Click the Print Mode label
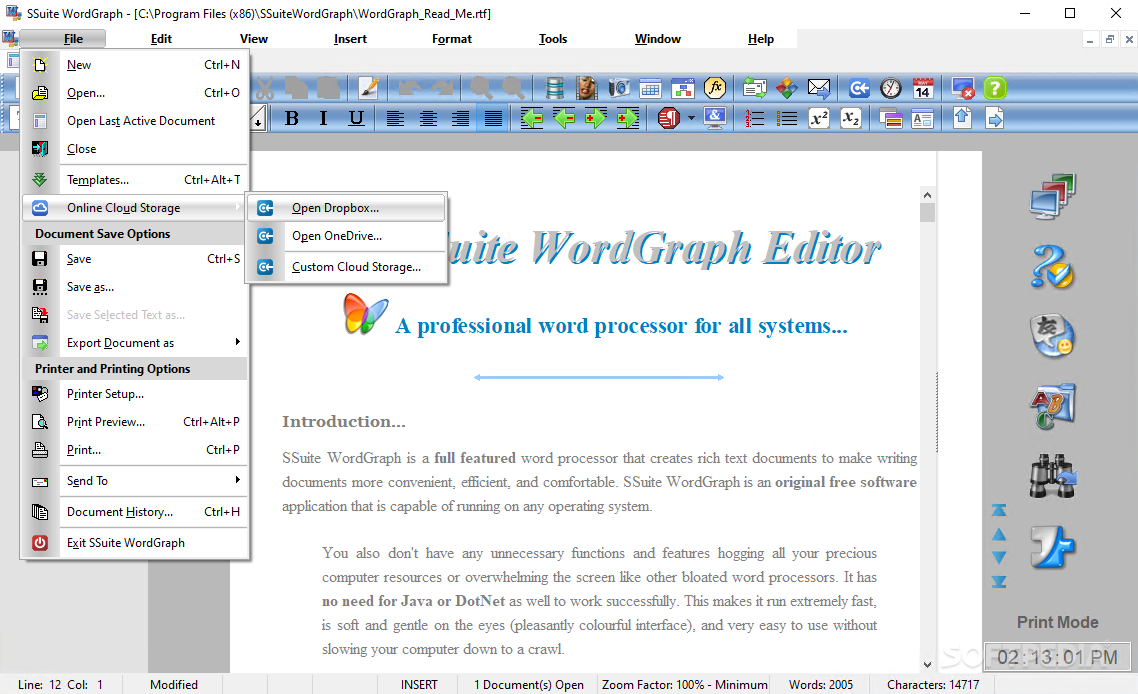 coord(1057,622)
